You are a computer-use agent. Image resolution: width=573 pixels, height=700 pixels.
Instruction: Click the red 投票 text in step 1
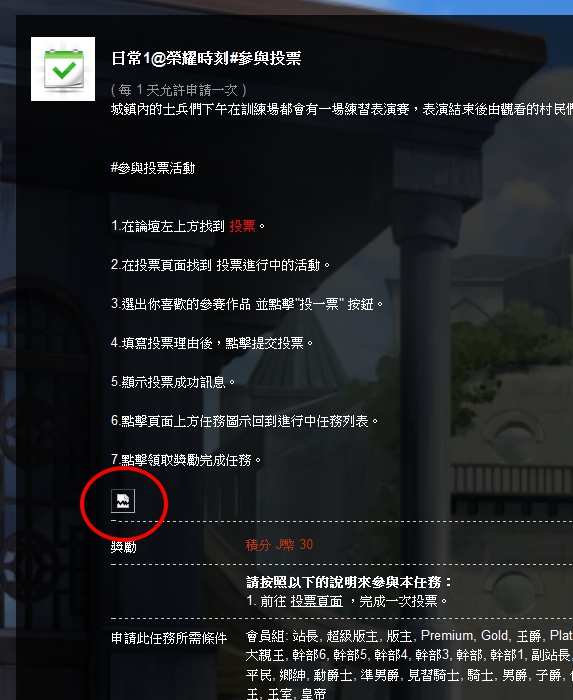tap(242, 226)
